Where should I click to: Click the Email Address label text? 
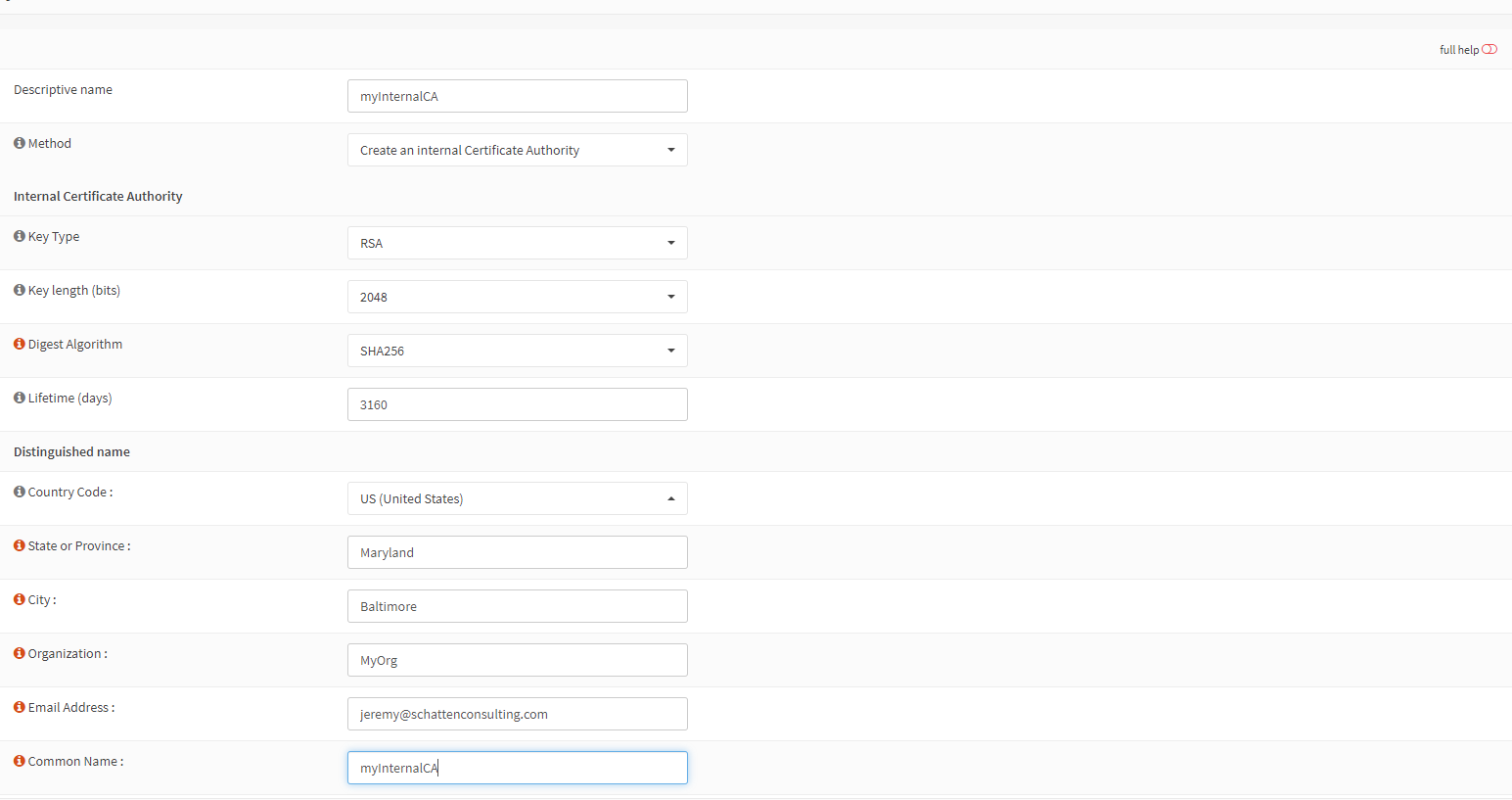click(x=71, y=707)
